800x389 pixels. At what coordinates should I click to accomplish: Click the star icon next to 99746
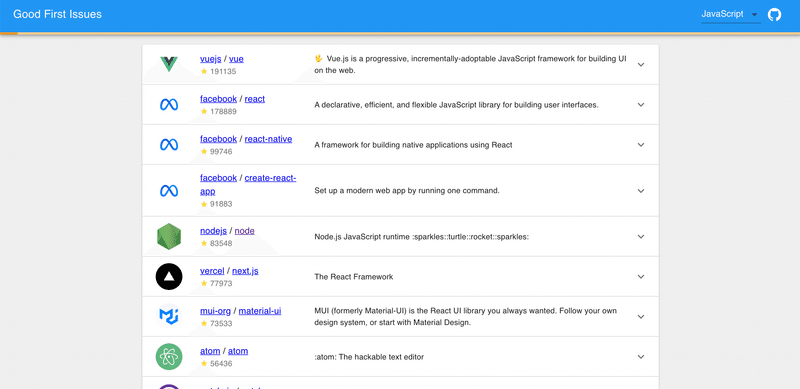204,152
